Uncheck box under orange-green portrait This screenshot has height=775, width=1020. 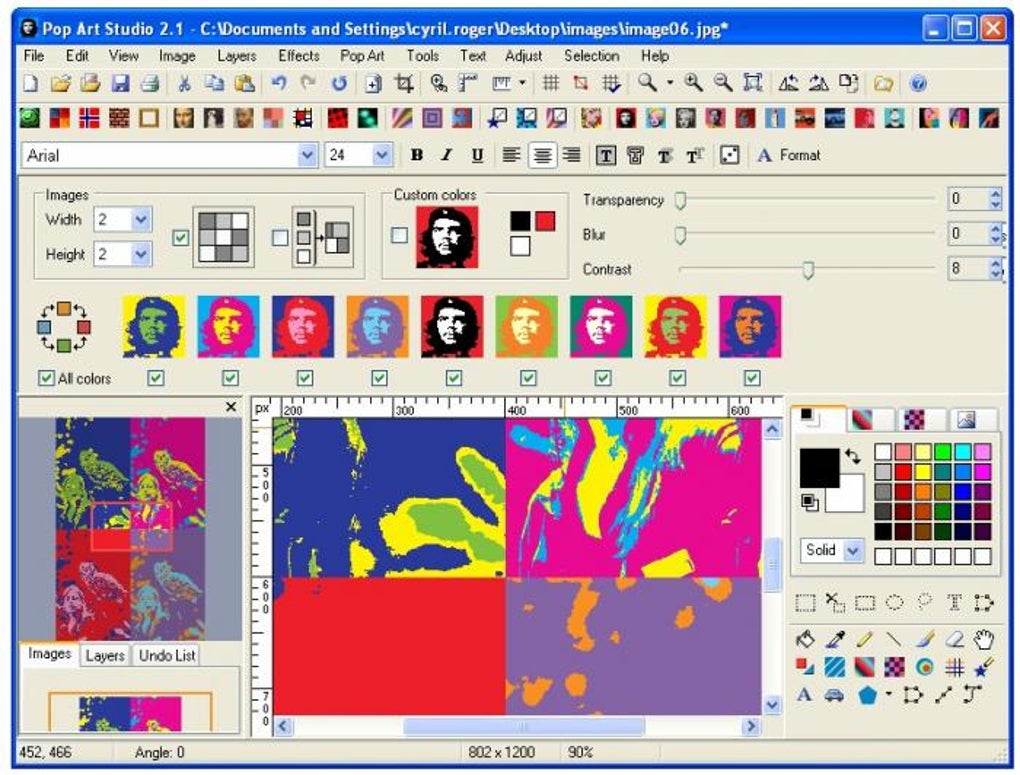coord(528,378)
